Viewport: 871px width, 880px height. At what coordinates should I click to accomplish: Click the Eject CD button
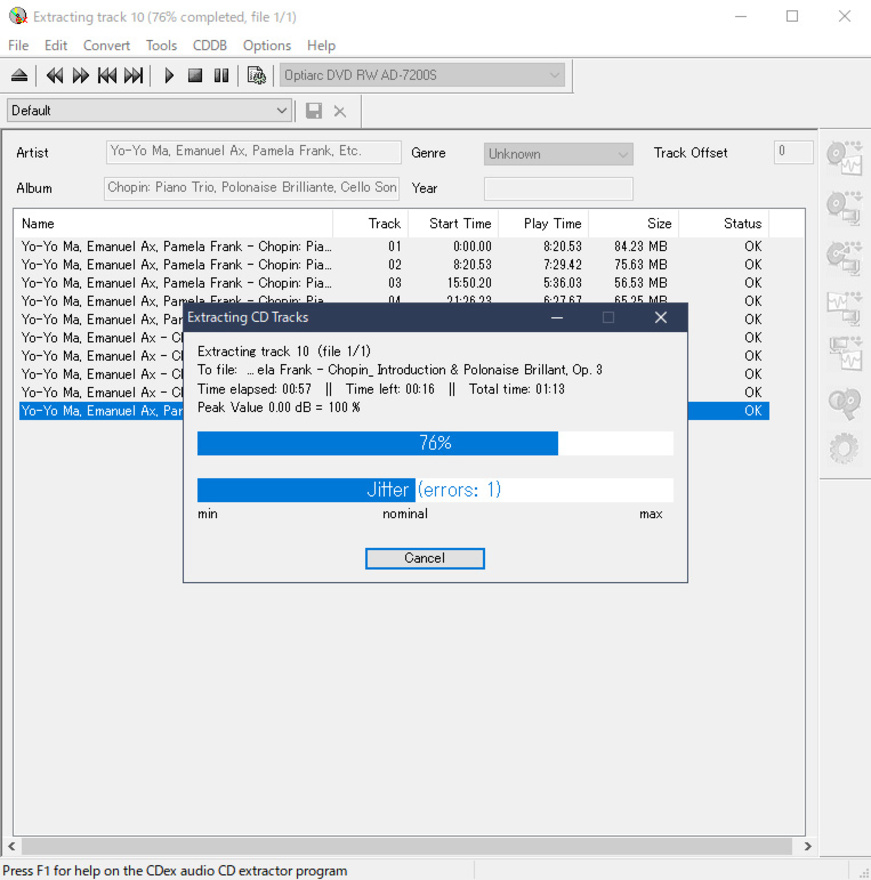19,76
